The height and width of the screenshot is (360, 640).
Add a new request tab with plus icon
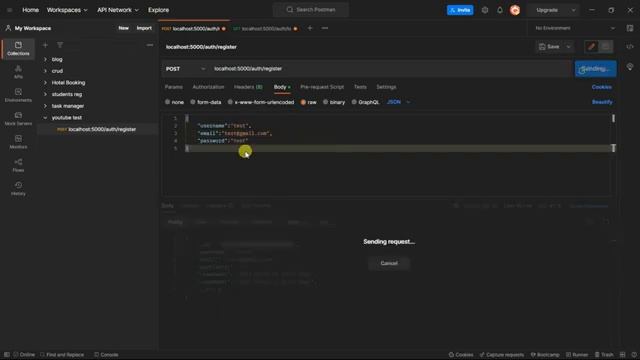coord(310,28)
